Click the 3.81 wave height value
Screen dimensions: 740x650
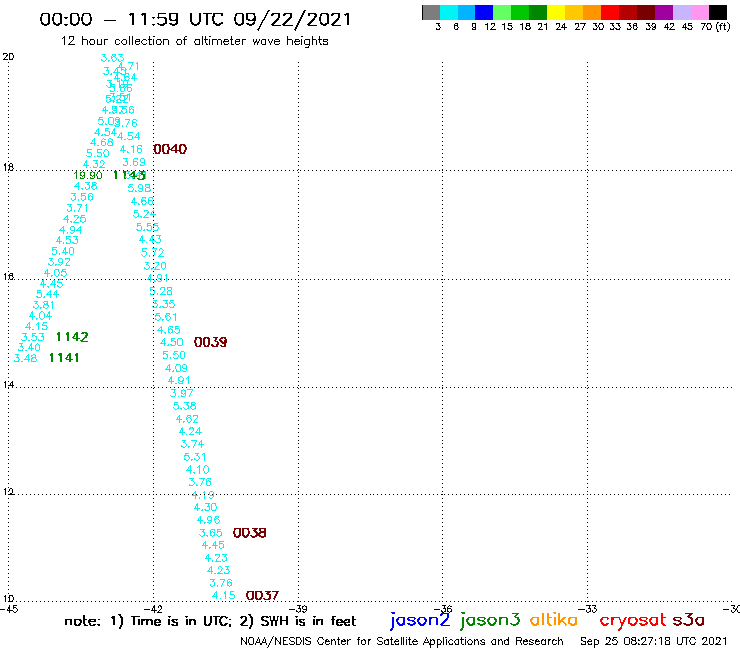(x=44, y=305)
